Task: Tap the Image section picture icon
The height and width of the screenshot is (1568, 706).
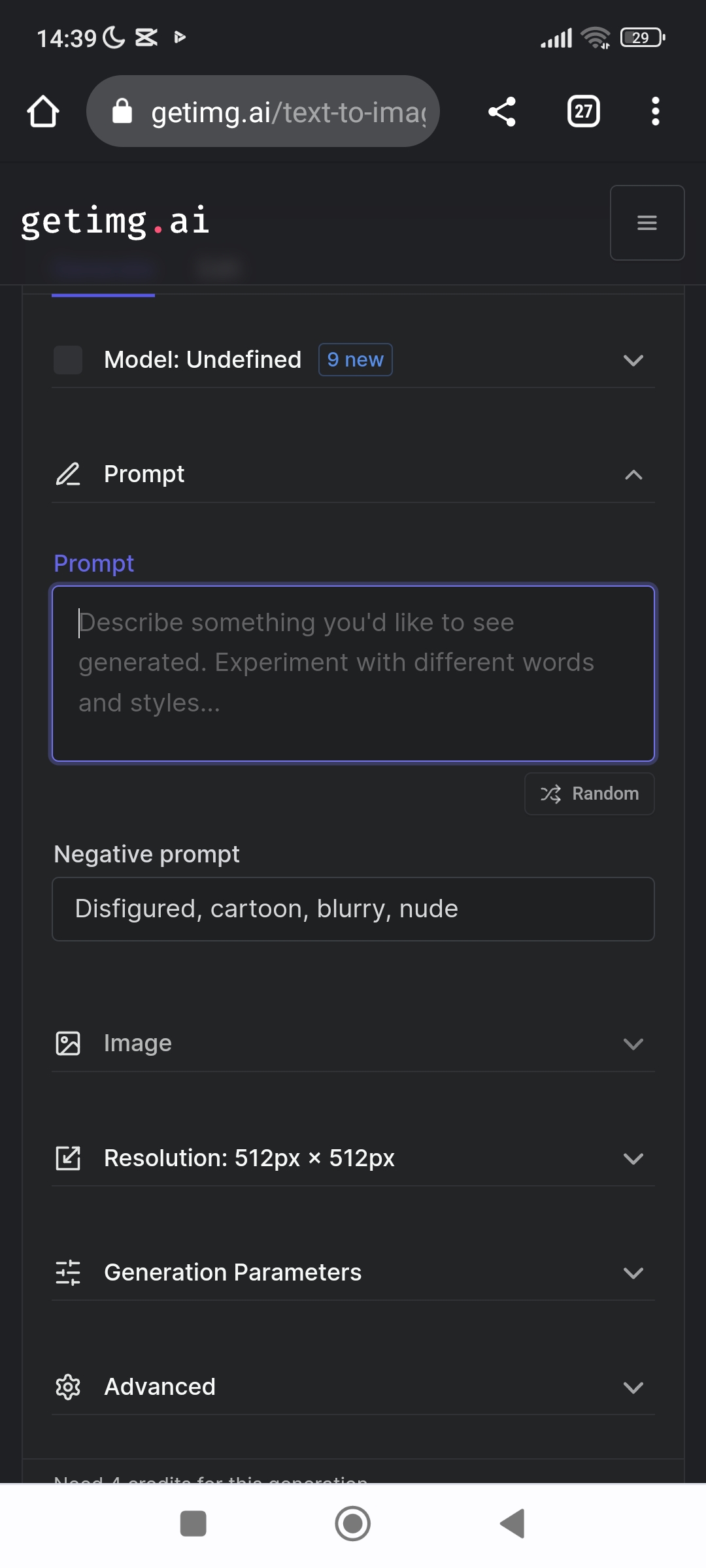Action: [x=68, y=1043]
